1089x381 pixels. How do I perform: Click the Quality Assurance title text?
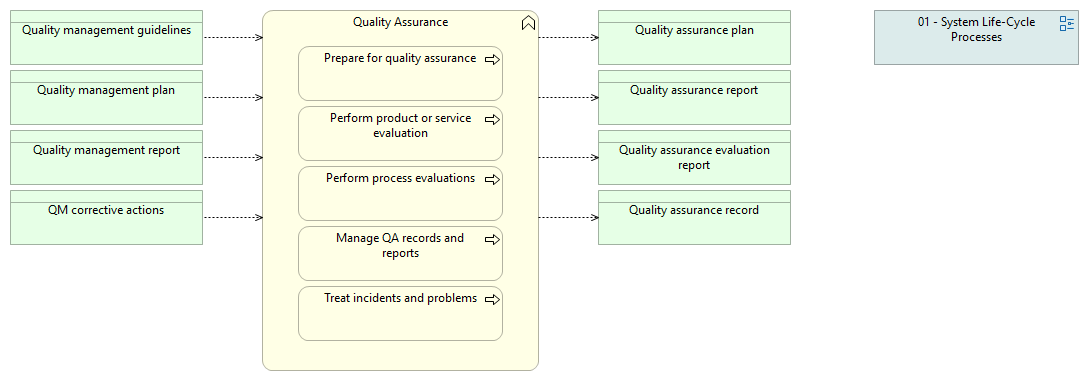point(401,22)
